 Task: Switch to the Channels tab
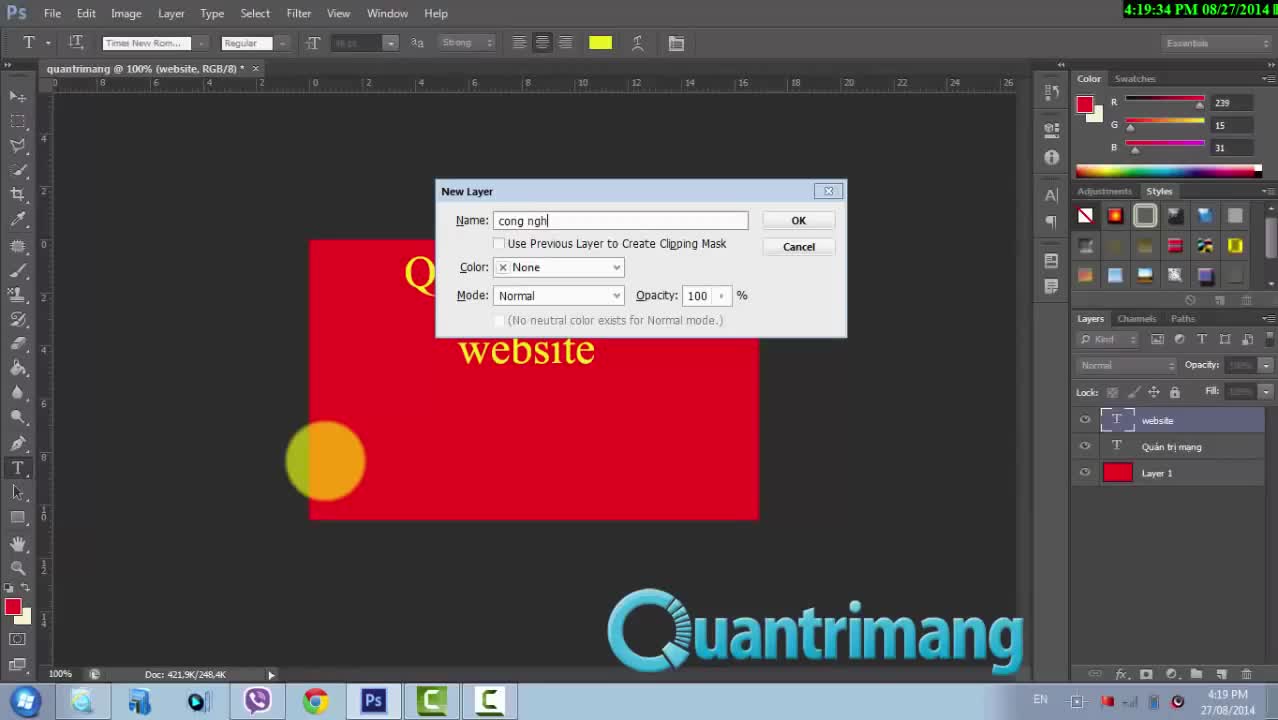[1136, 318]
